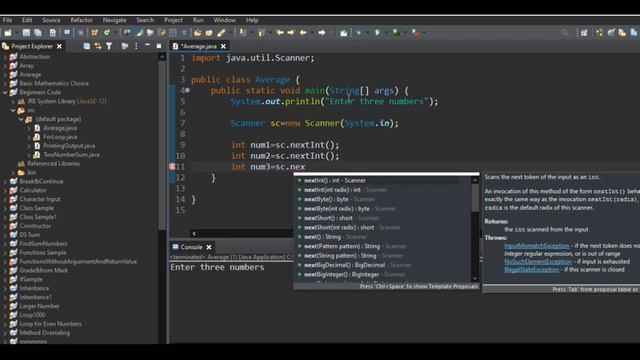Image resolution: width=640 pixels, height=360 pixels.
Task: Select ForLoop.java in Project Explorer
Action: click(60, 137)
